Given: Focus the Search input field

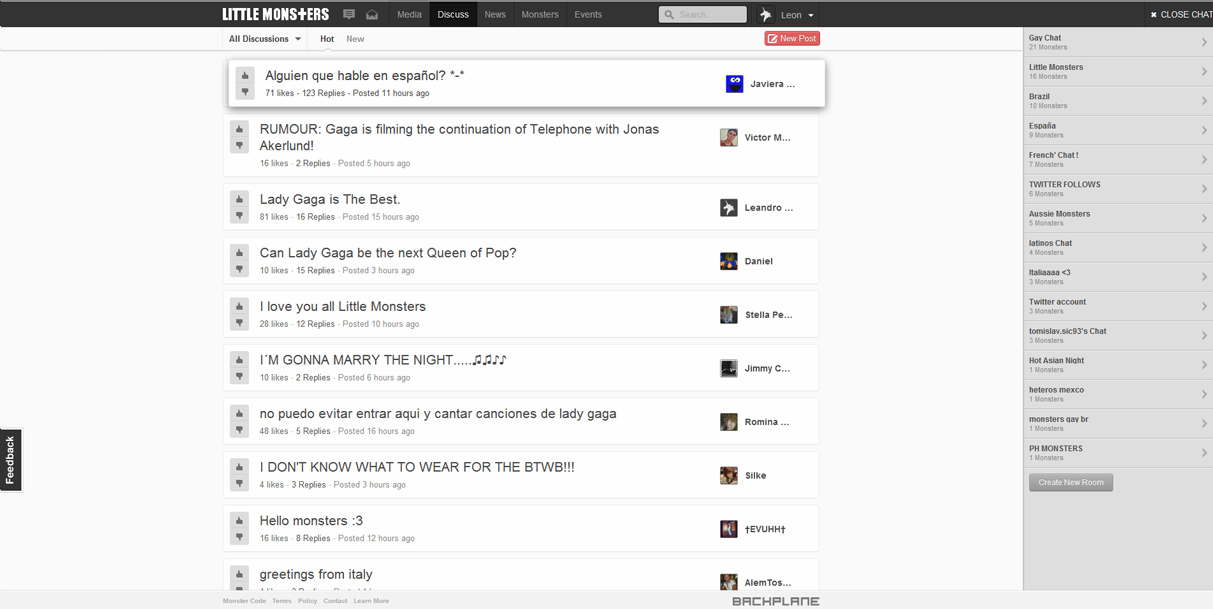Looking at the screenshot, I should pos(703,15).
